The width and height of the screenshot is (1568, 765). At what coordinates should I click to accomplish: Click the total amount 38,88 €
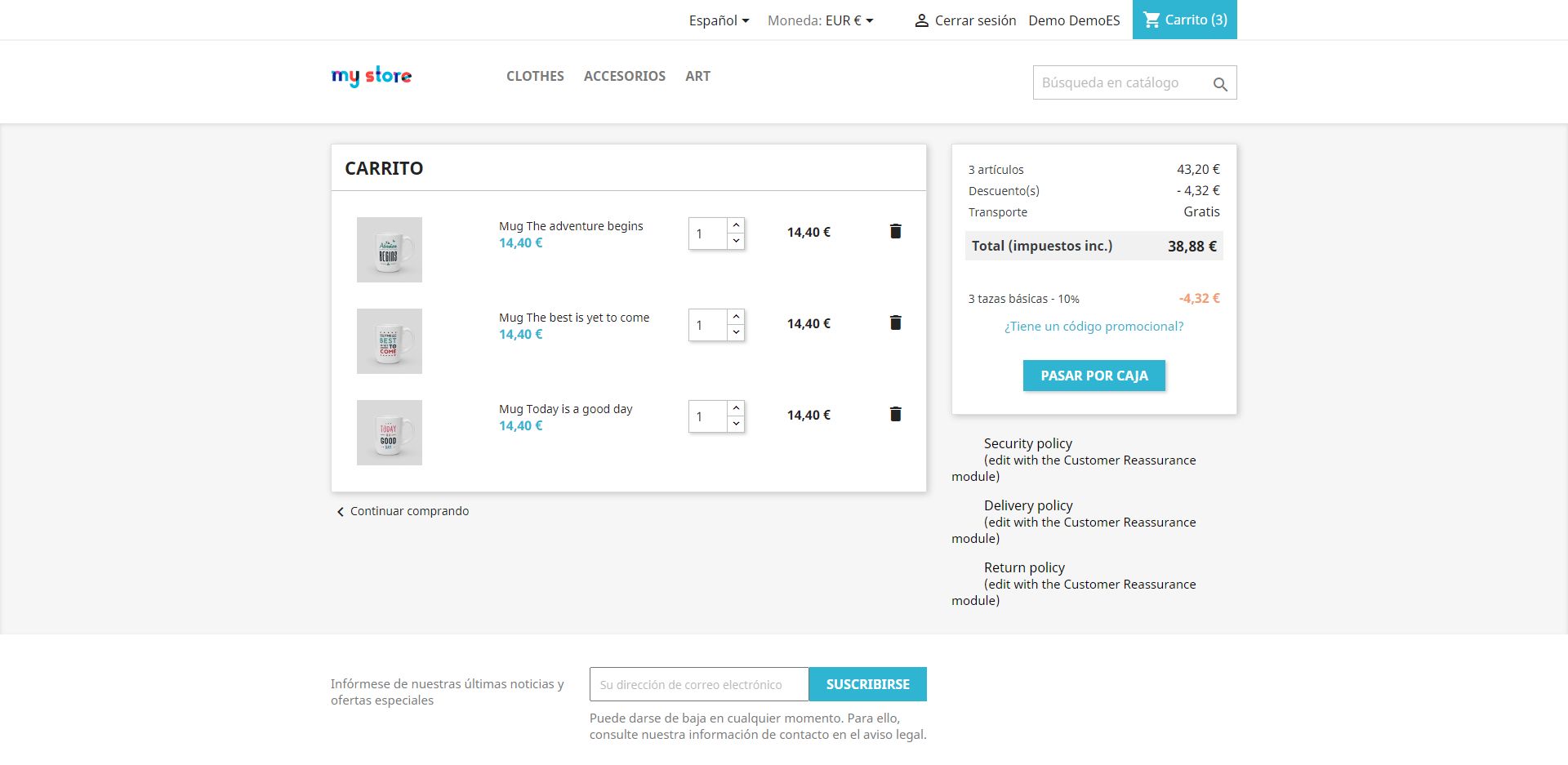pos(1192,246)
